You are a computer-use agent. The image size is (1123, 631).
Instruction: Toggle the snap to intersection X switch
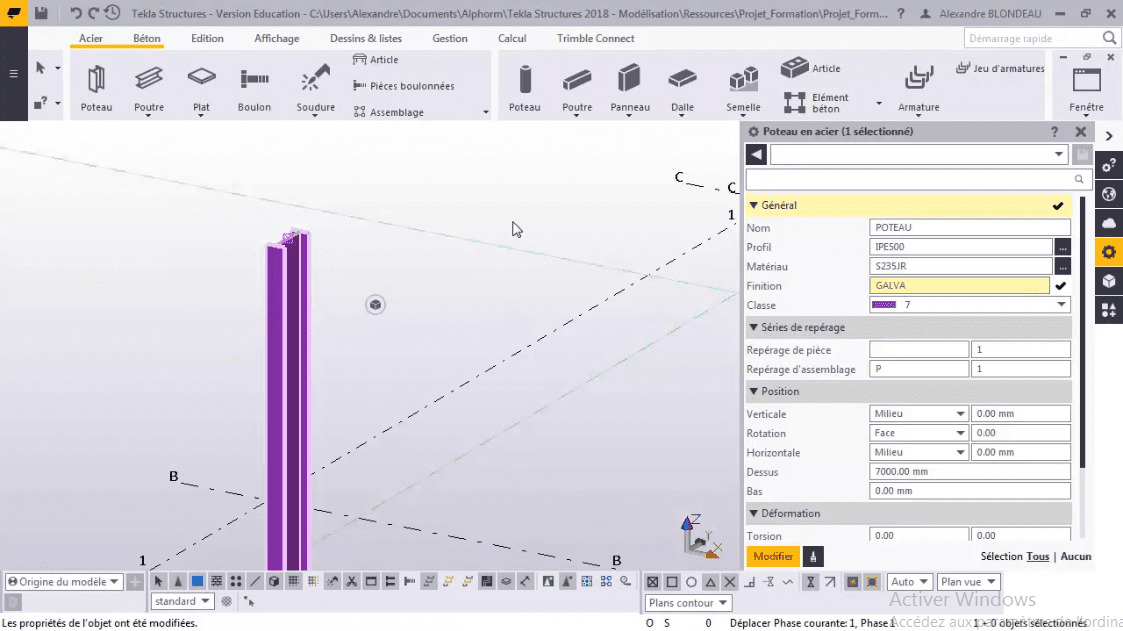[730, 582]
